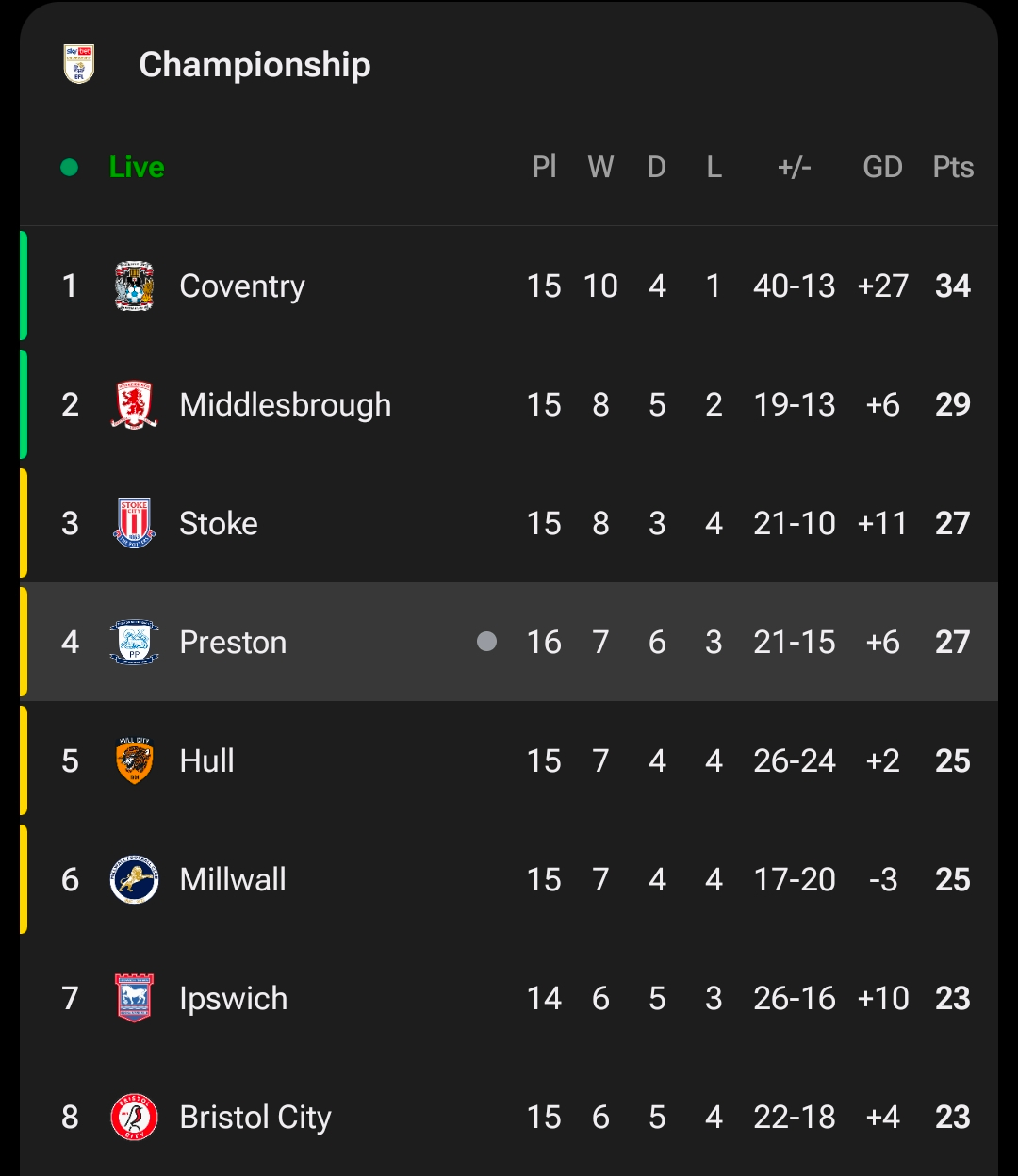This screenshot has height=1176, width=1018.
Task: Select the GD column header
Action: pos(882,168)
